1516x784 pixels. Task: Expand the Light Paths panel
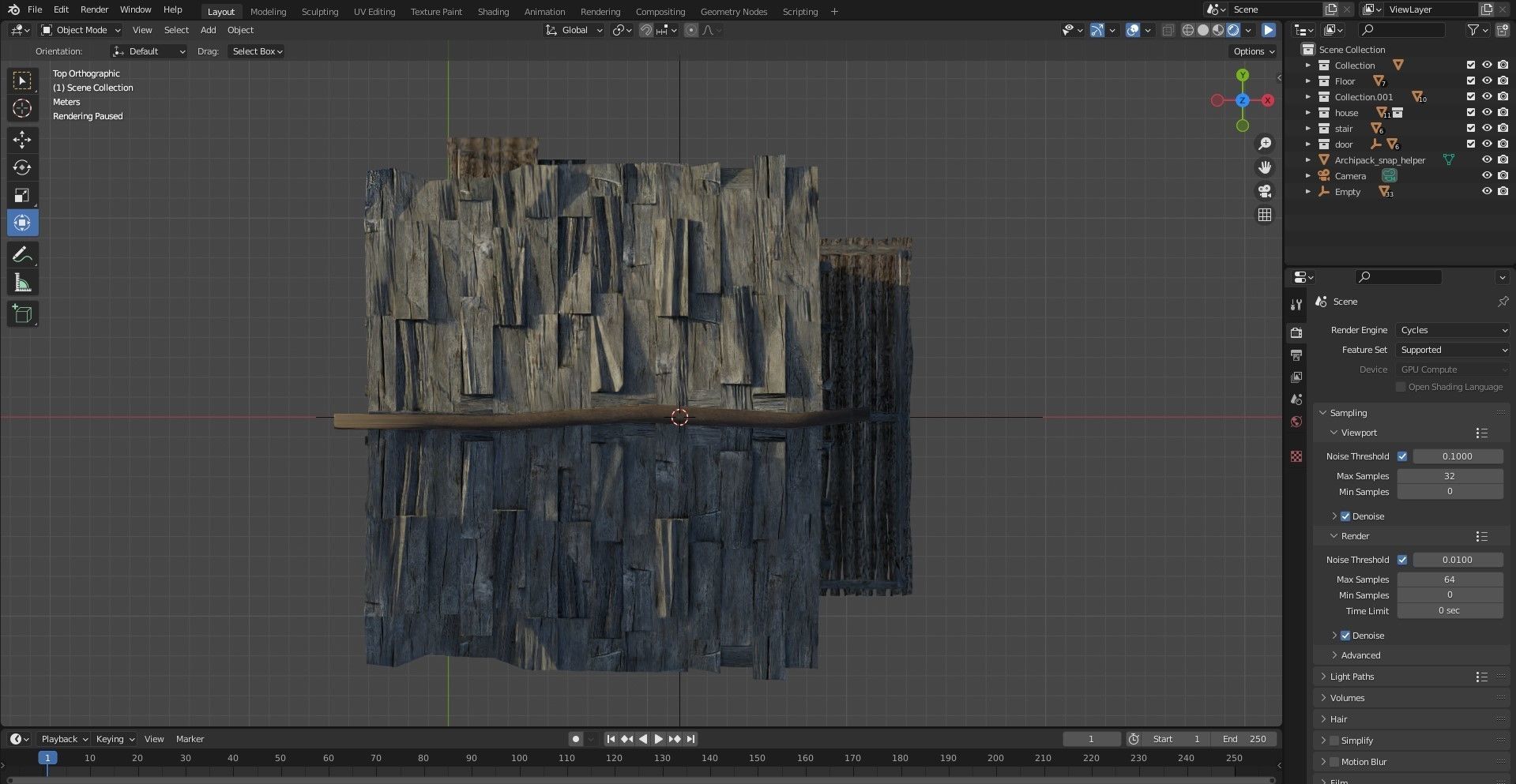(x=1352, y=677)
